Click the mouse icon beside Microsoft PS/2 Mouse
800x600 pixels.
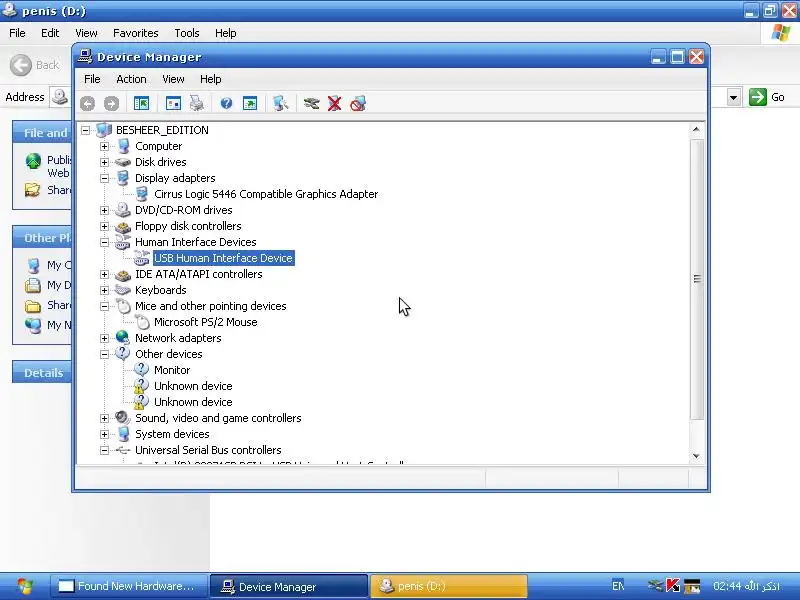tap(142, 322)
